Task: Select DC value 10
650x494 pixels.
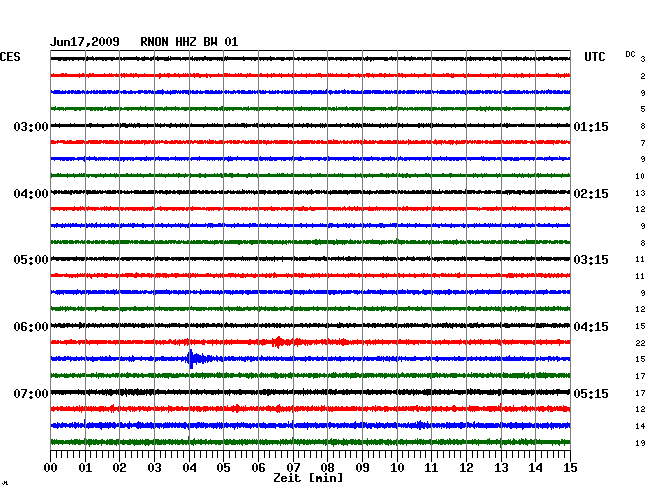Action: (640, 176)
